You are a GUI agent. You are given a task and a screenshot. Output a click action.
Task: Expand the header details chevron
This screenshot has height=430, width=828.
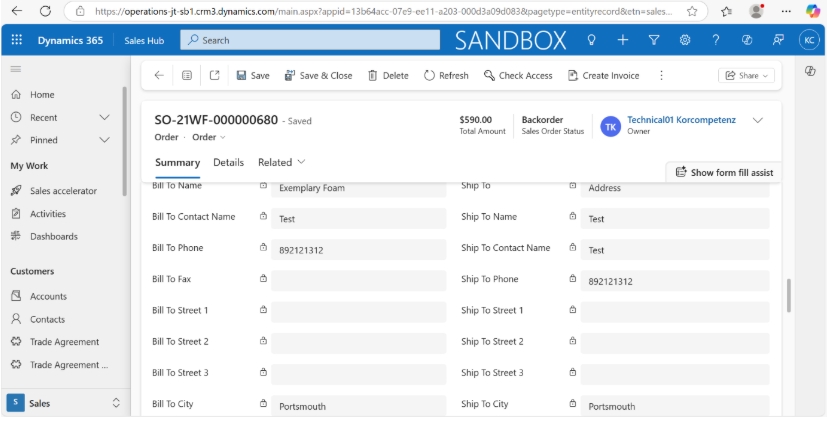click(758, 120)
